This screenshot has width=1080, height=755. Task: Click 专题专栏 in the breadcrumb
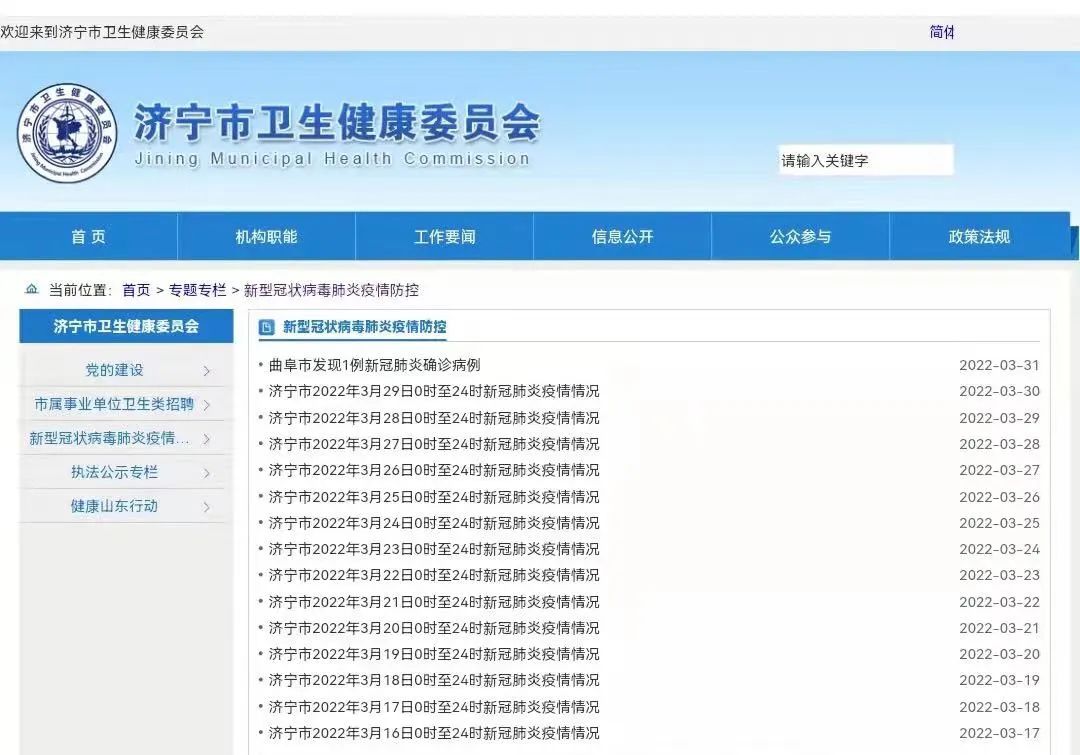coord(197,290)
